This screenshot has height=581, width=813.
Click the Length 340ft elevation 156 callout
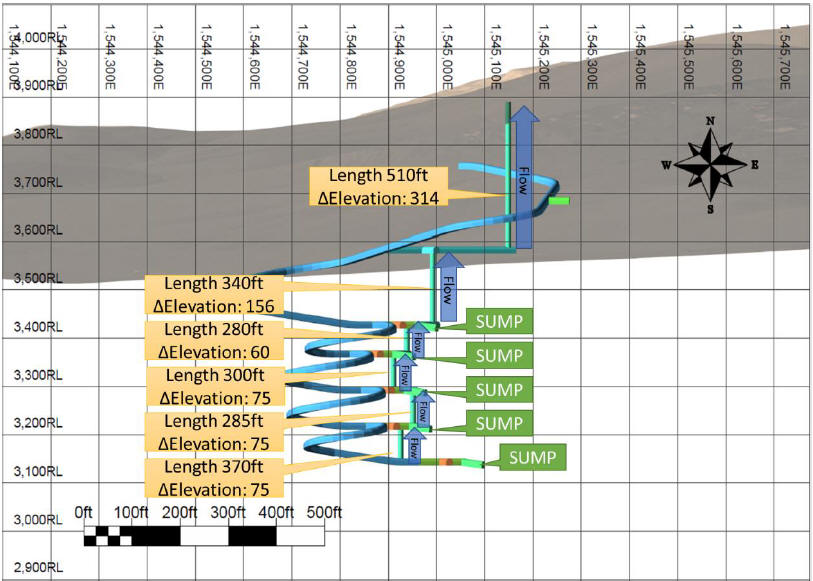pos(214,294)
